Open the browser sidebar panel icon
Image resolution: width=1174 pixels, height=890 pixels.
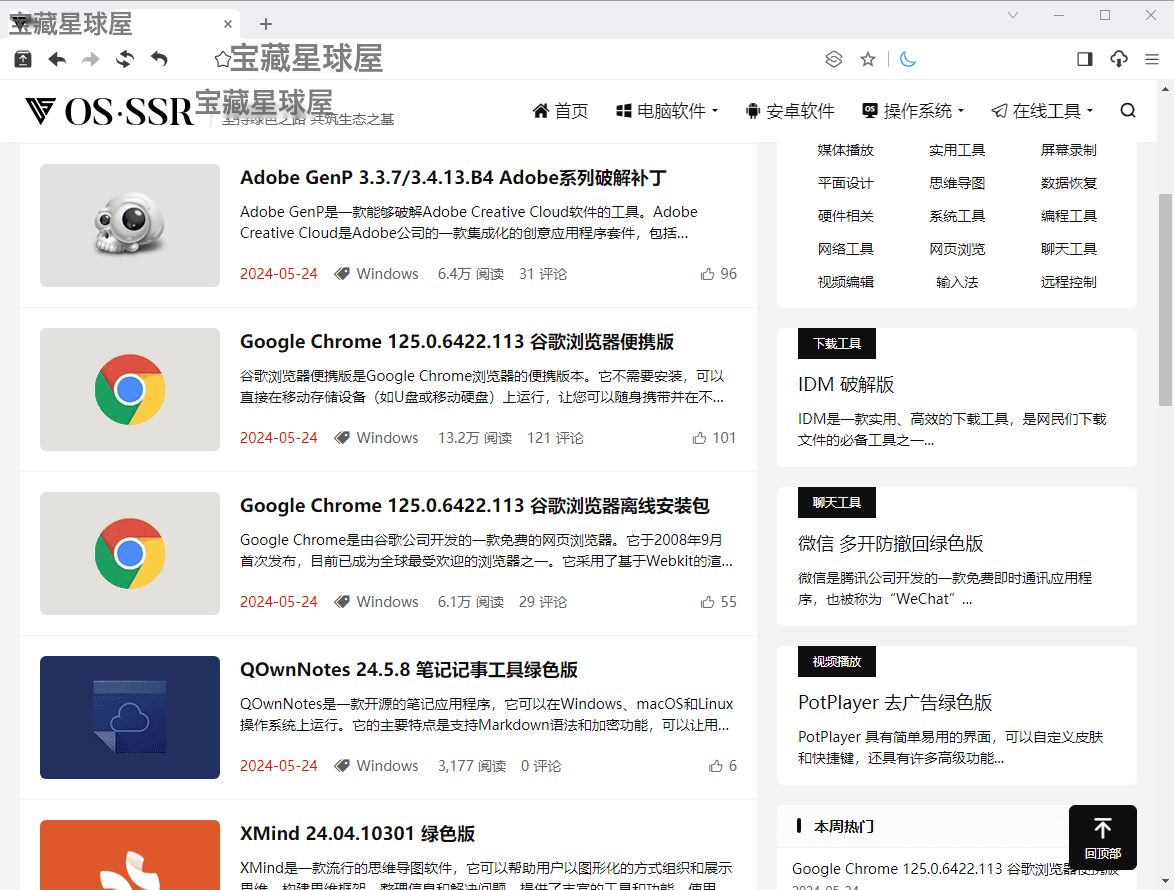(1084, 59)
